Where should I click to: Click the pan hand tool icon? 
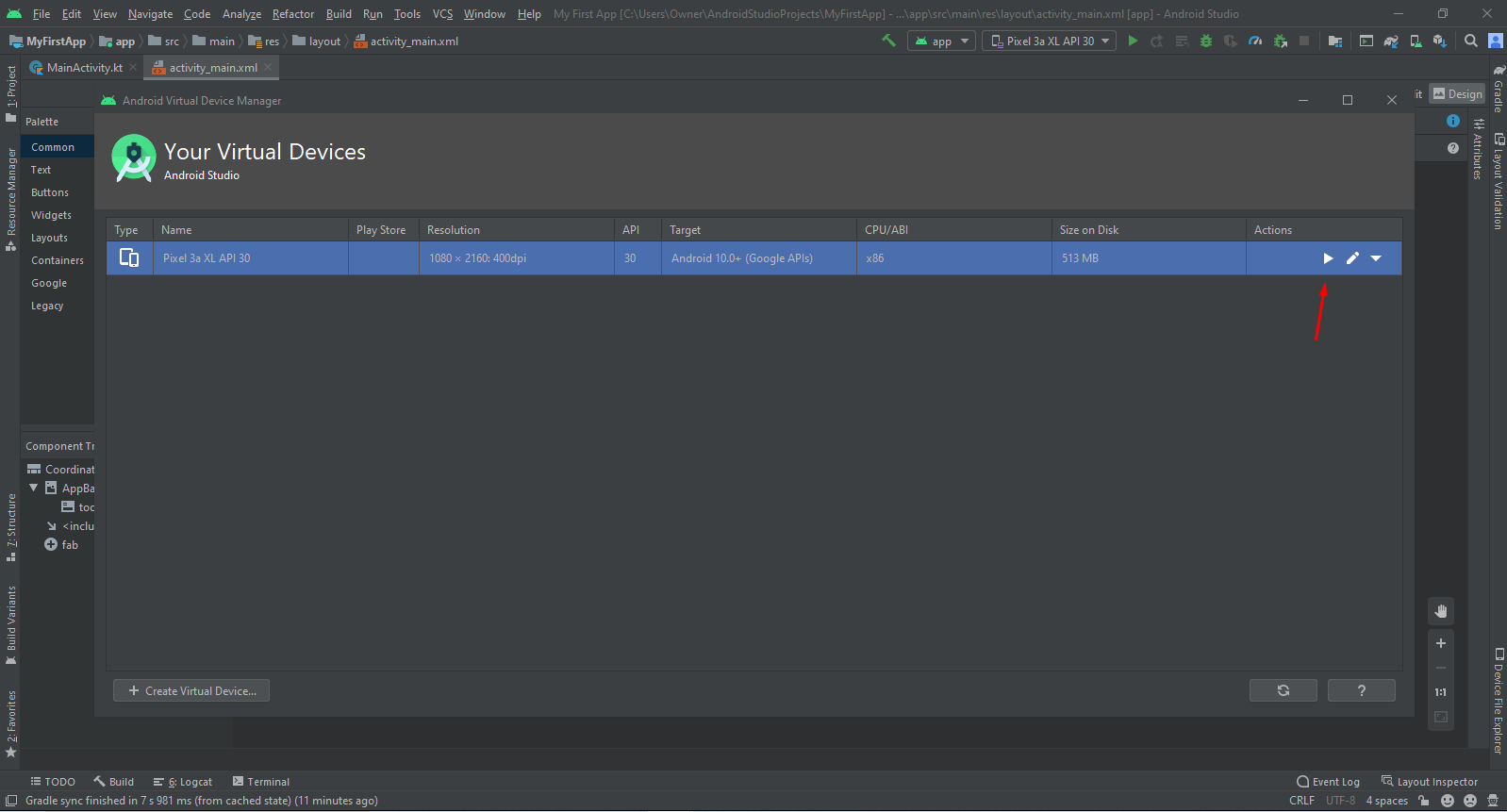[1441, 611]
